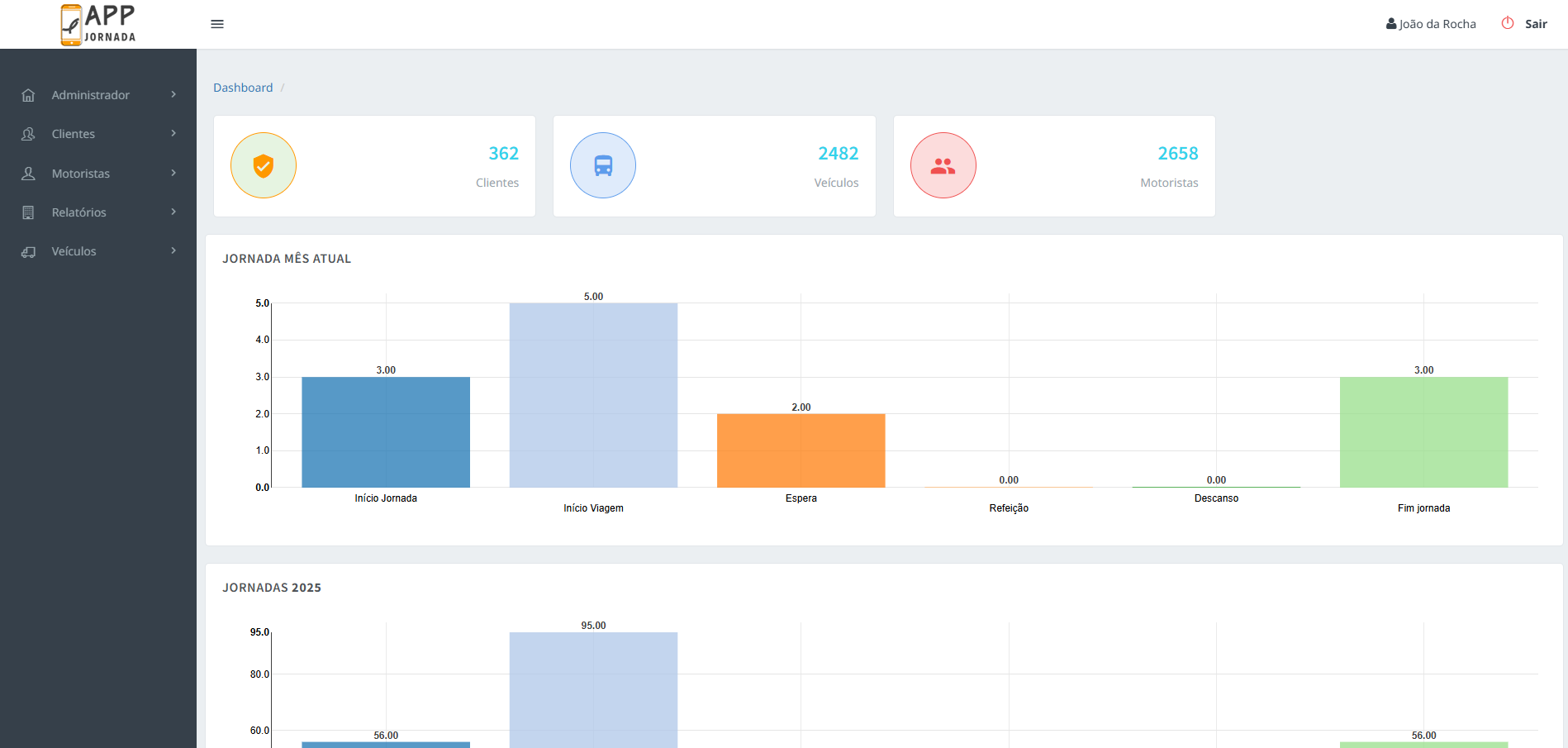
Task: Click the red people icon on Motoristas card
Action: point(943,165)
